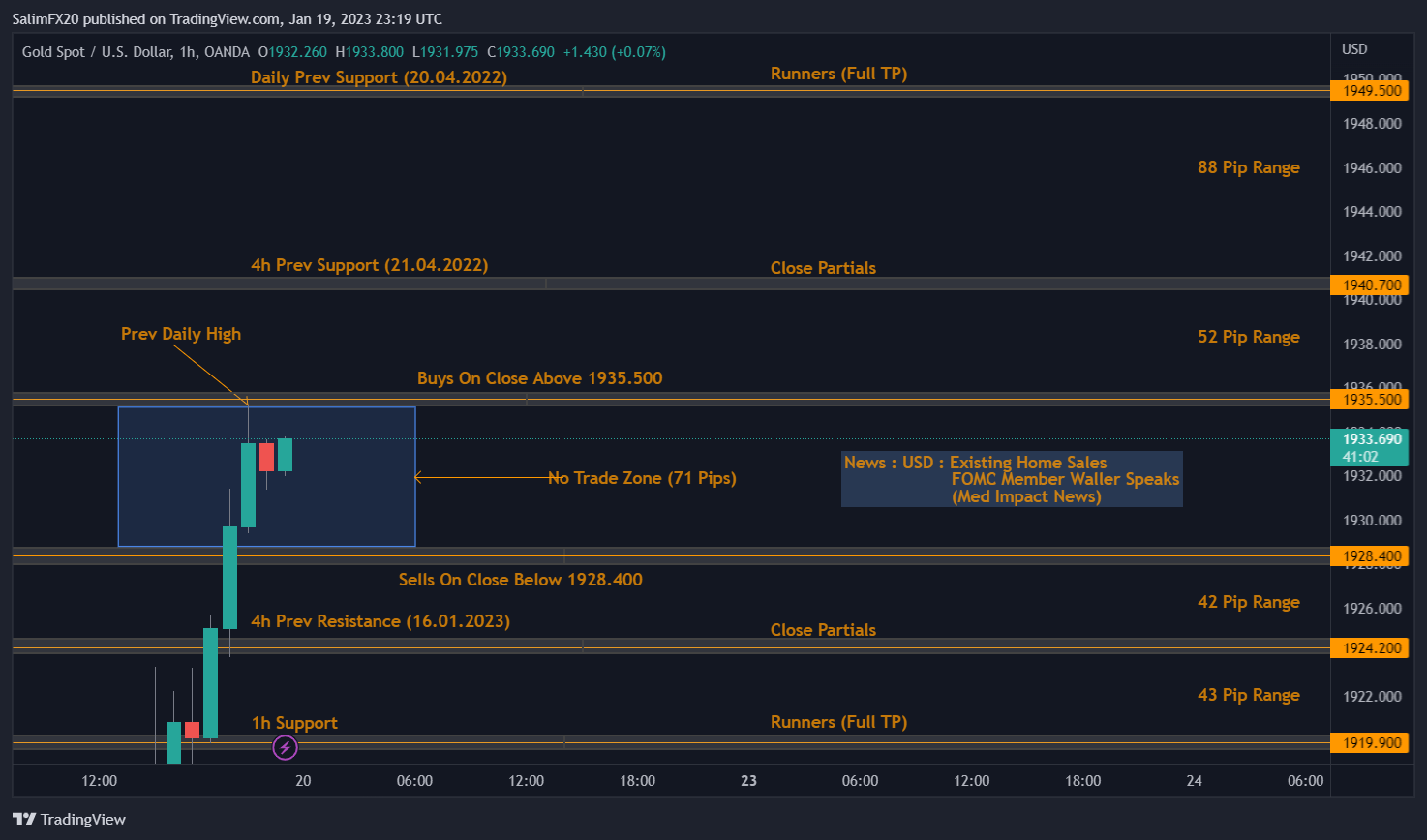This screenshot has width=1427, height=840.
Task: Click the TradingView logo watermark
Action: pos(68,819)
